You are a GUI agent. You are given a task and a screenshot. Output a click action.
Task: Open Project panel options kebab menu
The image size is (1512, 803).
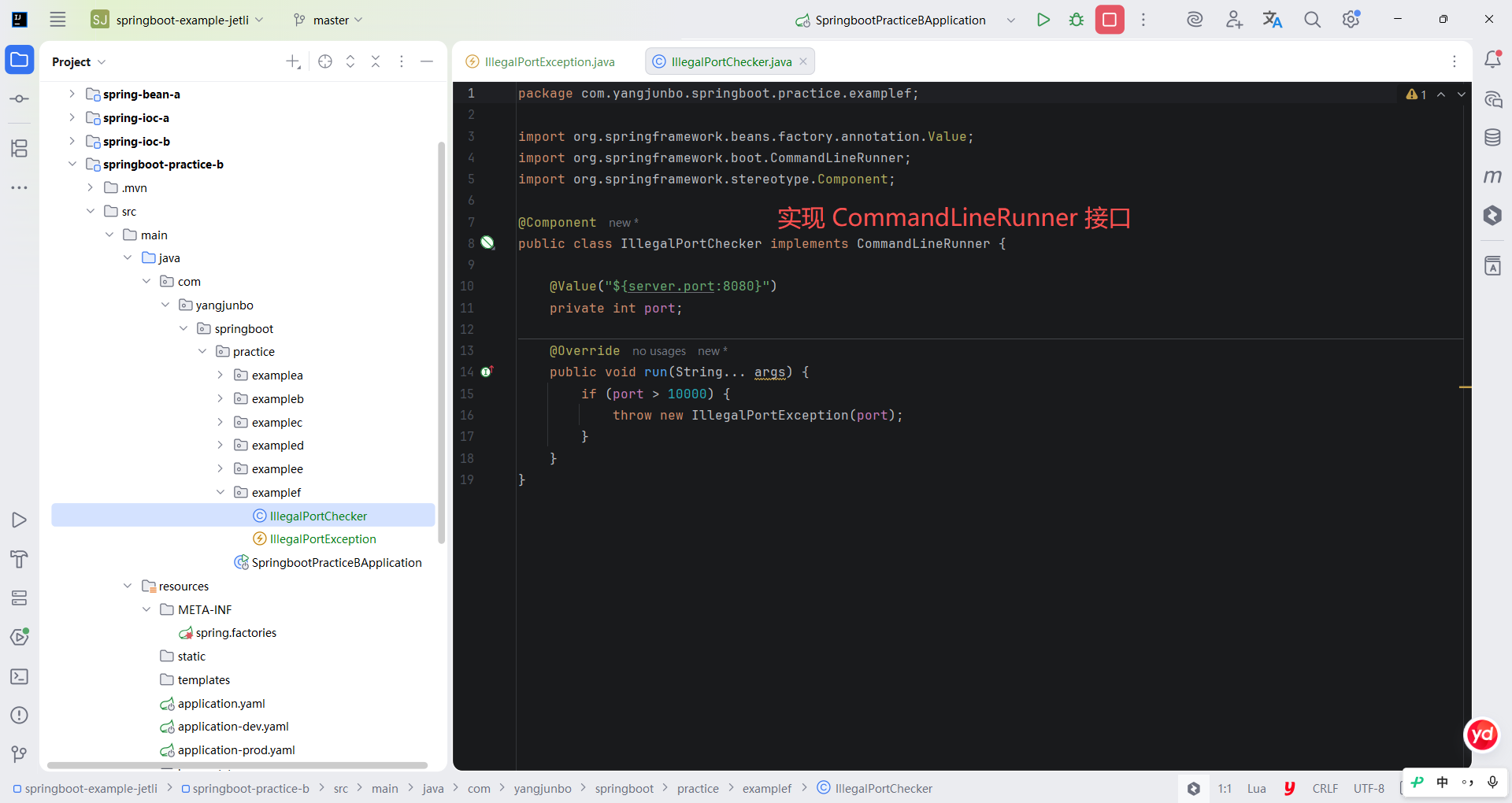[x=402, y=61]
